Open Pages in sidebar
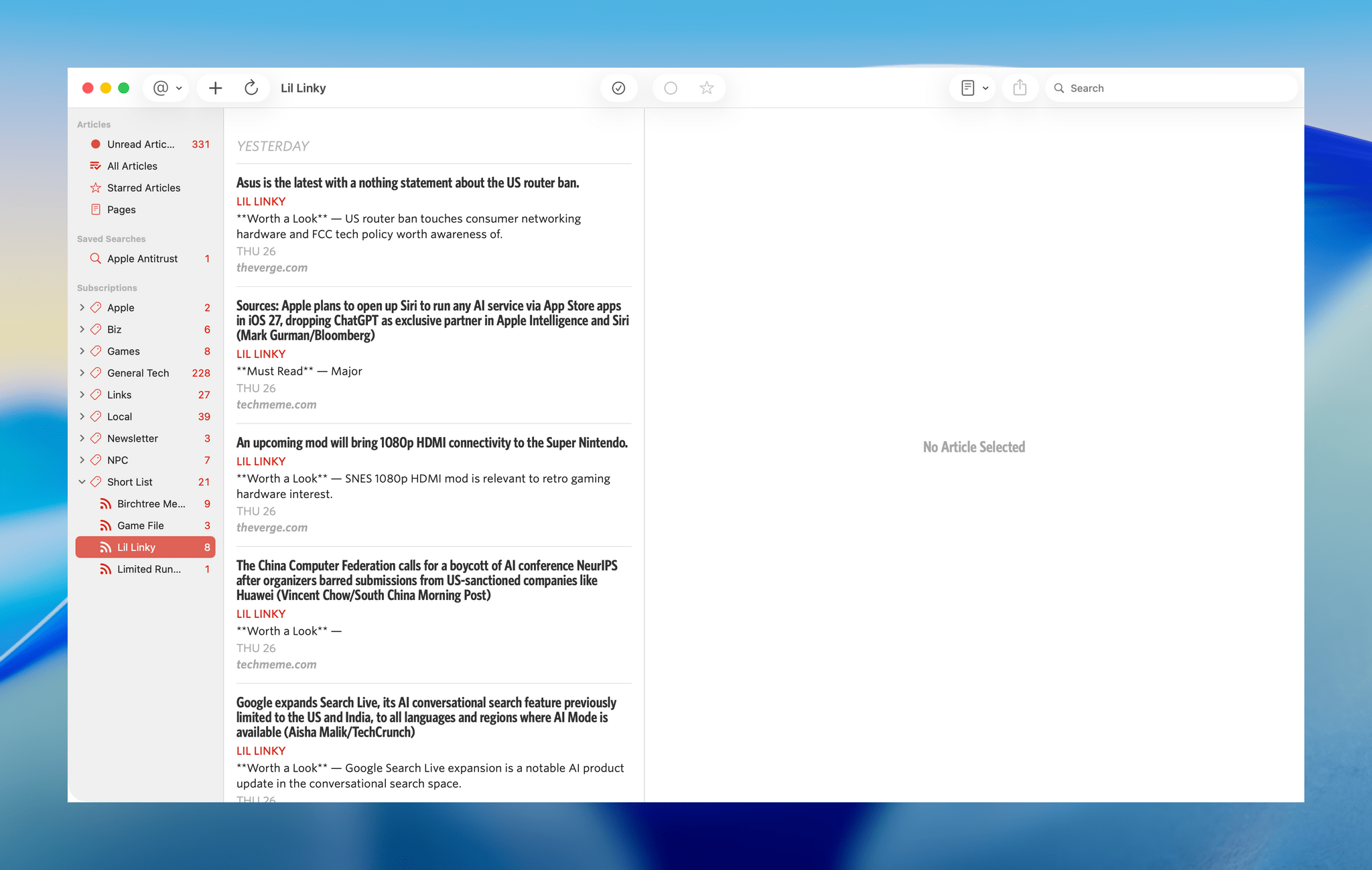Screen dimensions: 1372x870 coord(145,210)
